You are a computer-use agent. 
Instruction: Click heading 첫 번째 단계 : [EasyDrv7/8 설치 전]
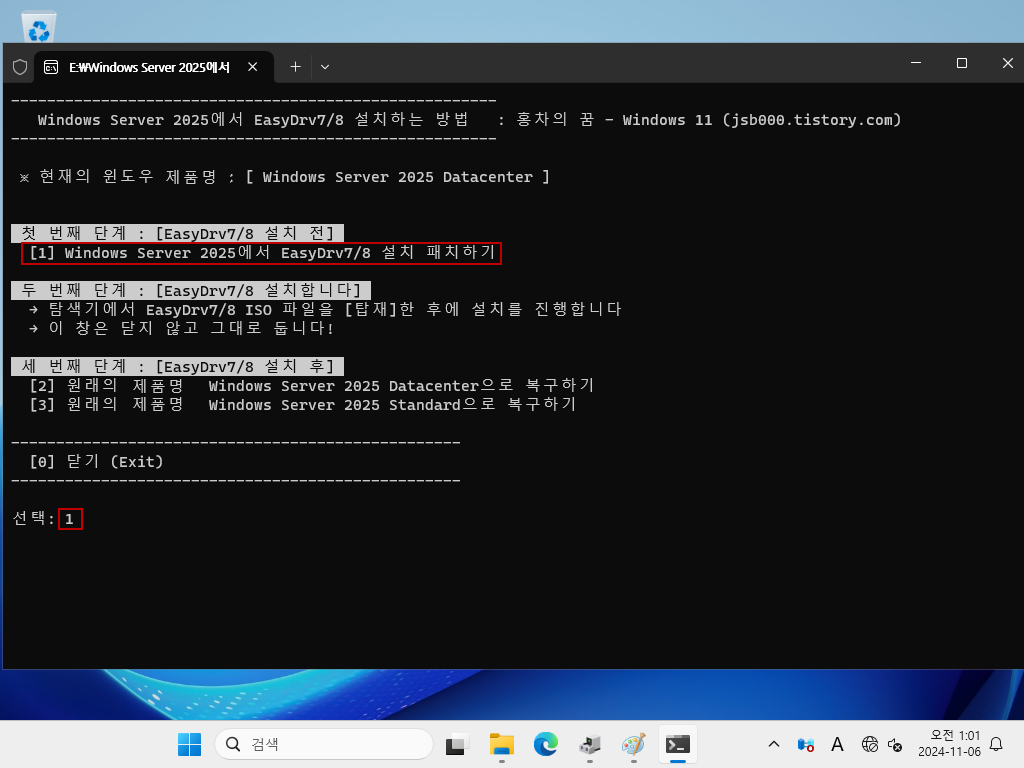click(177, 233)
